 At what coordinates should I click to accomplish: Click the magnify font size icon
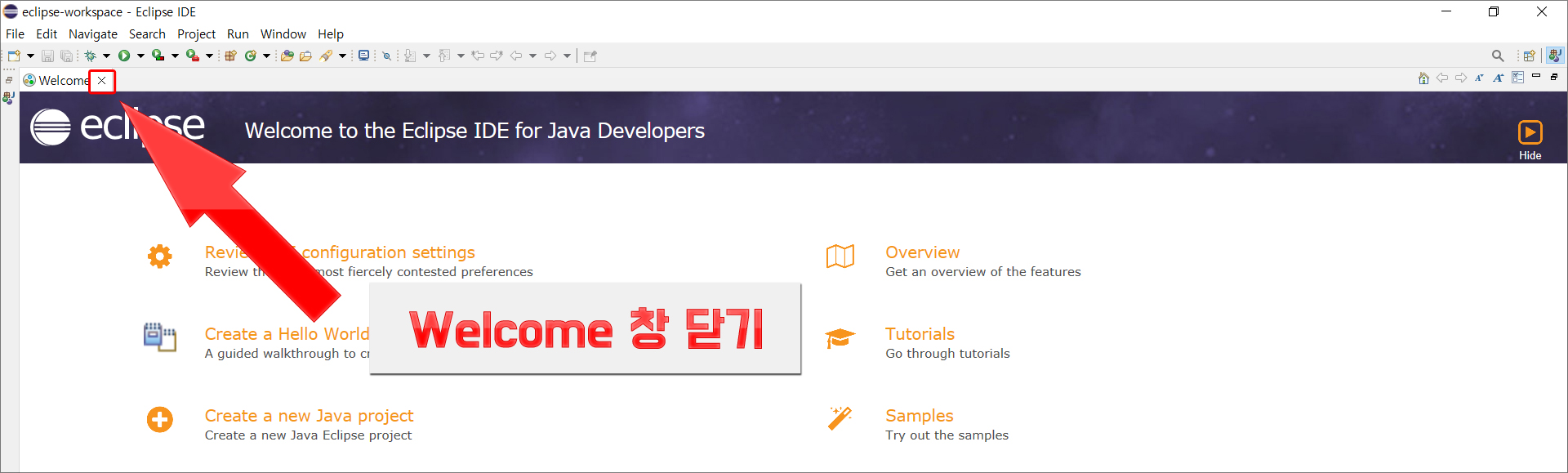coord(1498,78)
